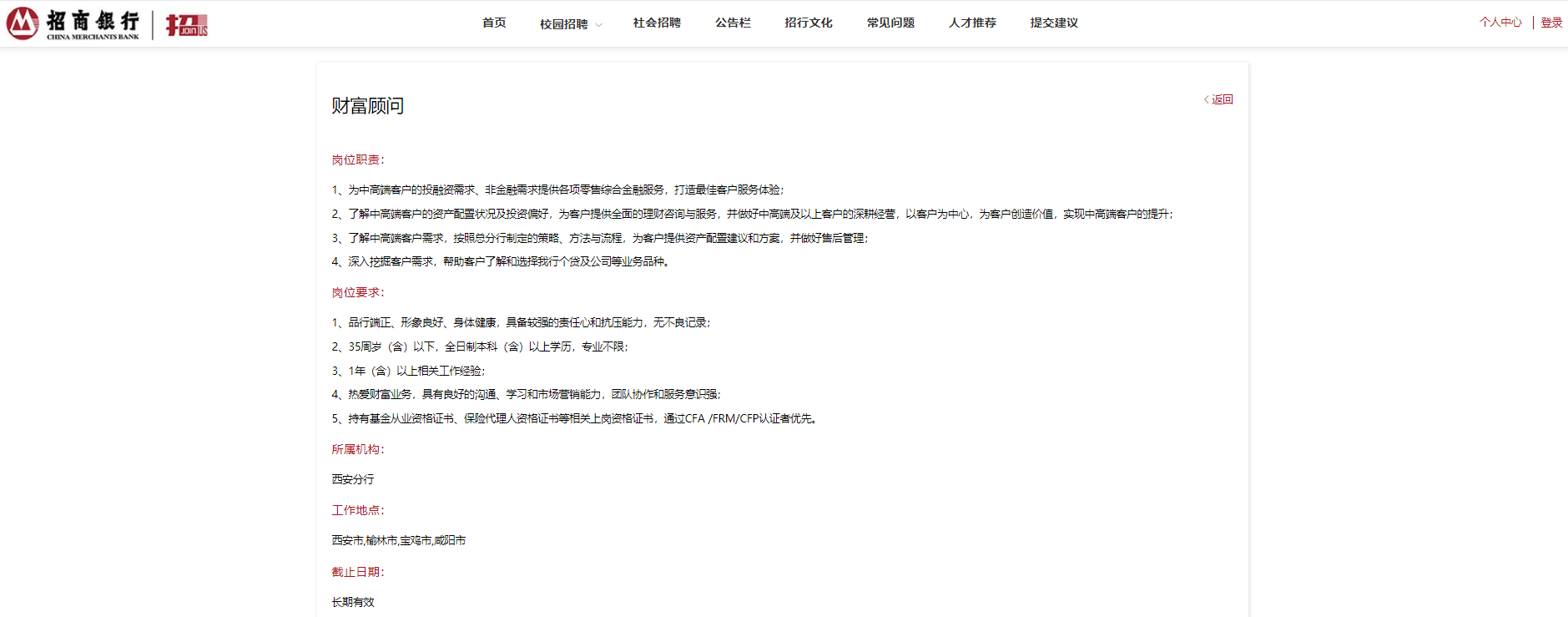
Task: Click duty line 2 about 资产配置状况及投资偏好
Action: pos(753,214)
